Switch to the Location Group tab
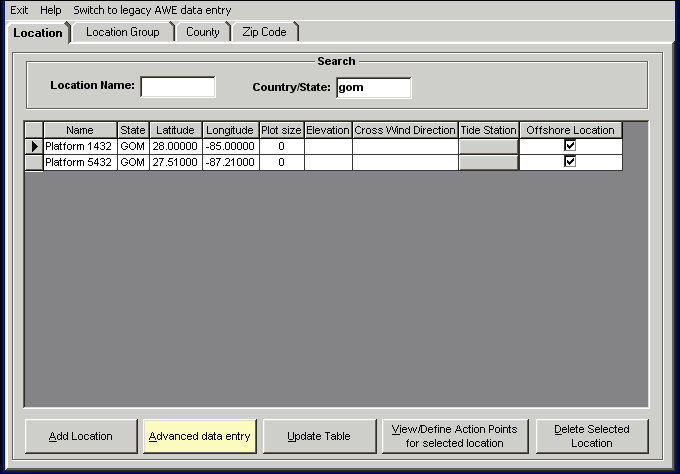Screen dimensions: 680x474 (x=122, y=32)
